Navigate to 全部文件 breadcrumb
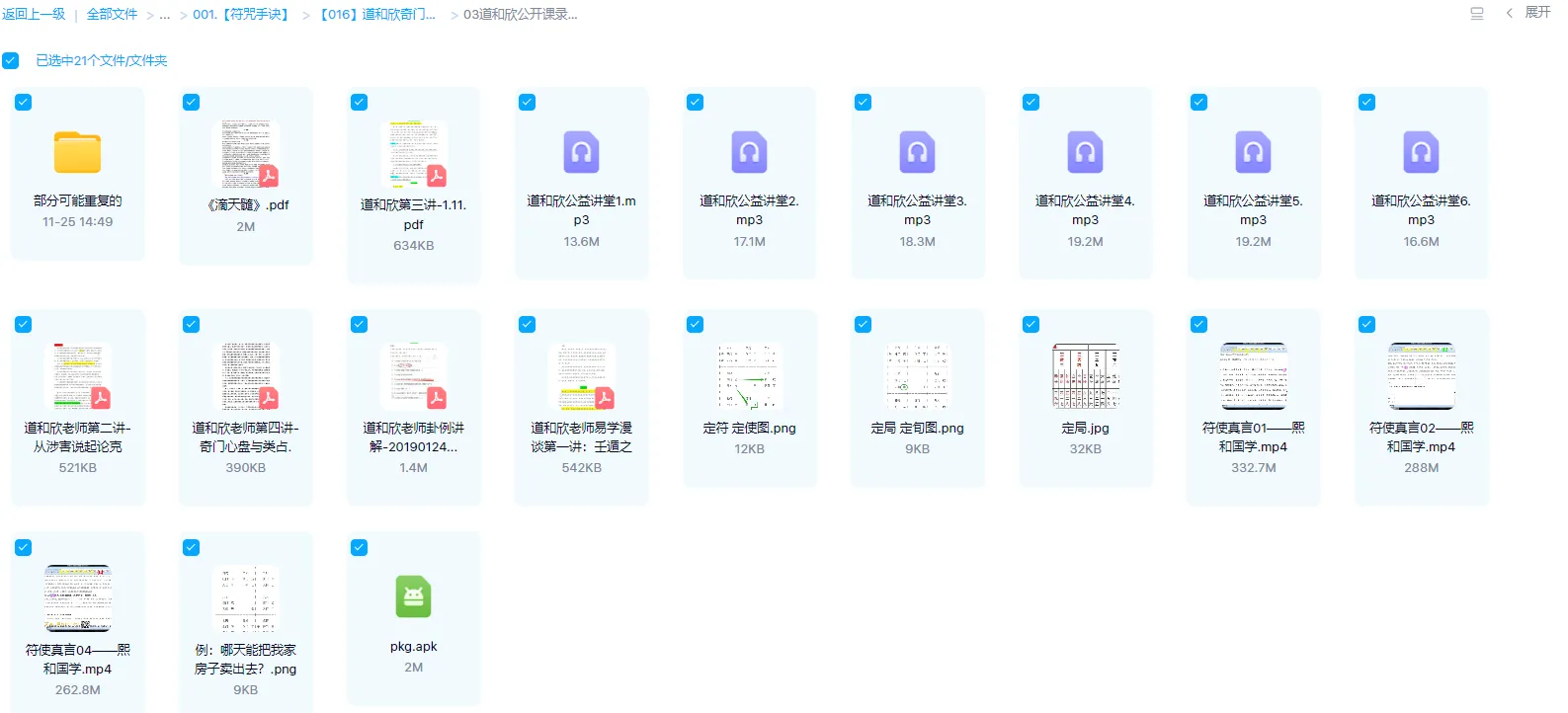This screenshot has height=713, width=1568. click(x=113, y=14)
